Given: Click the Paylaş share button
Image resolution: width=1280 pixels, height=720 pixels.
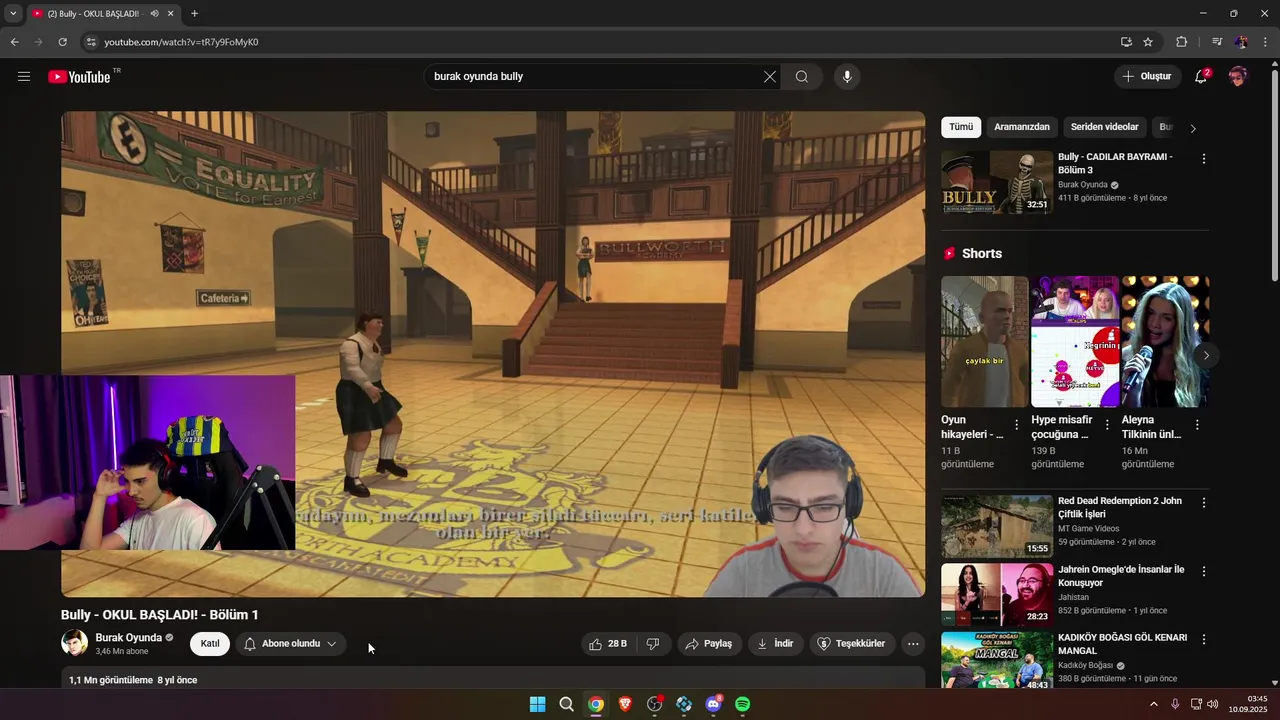Looking at the screenshot, I should 709,644.
